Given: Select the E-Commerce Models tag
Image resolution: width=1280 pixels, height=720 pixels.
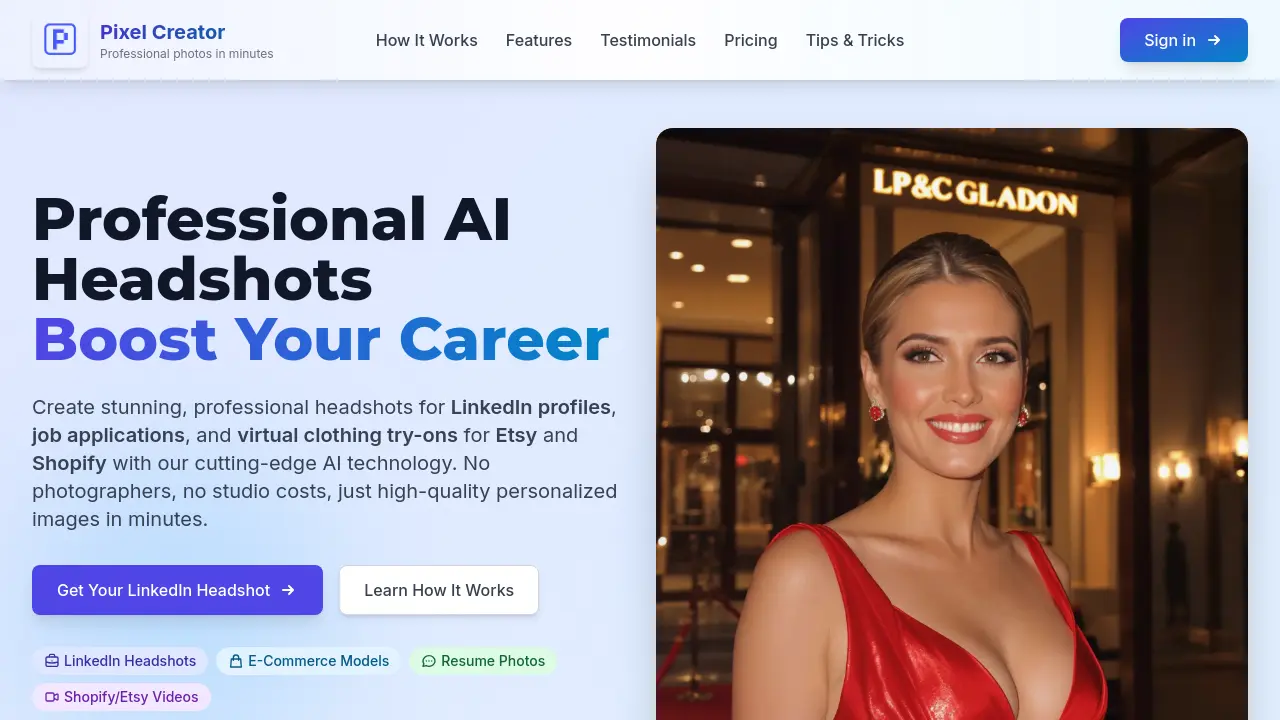Looking at the screenshot, I should pos(308,661).
